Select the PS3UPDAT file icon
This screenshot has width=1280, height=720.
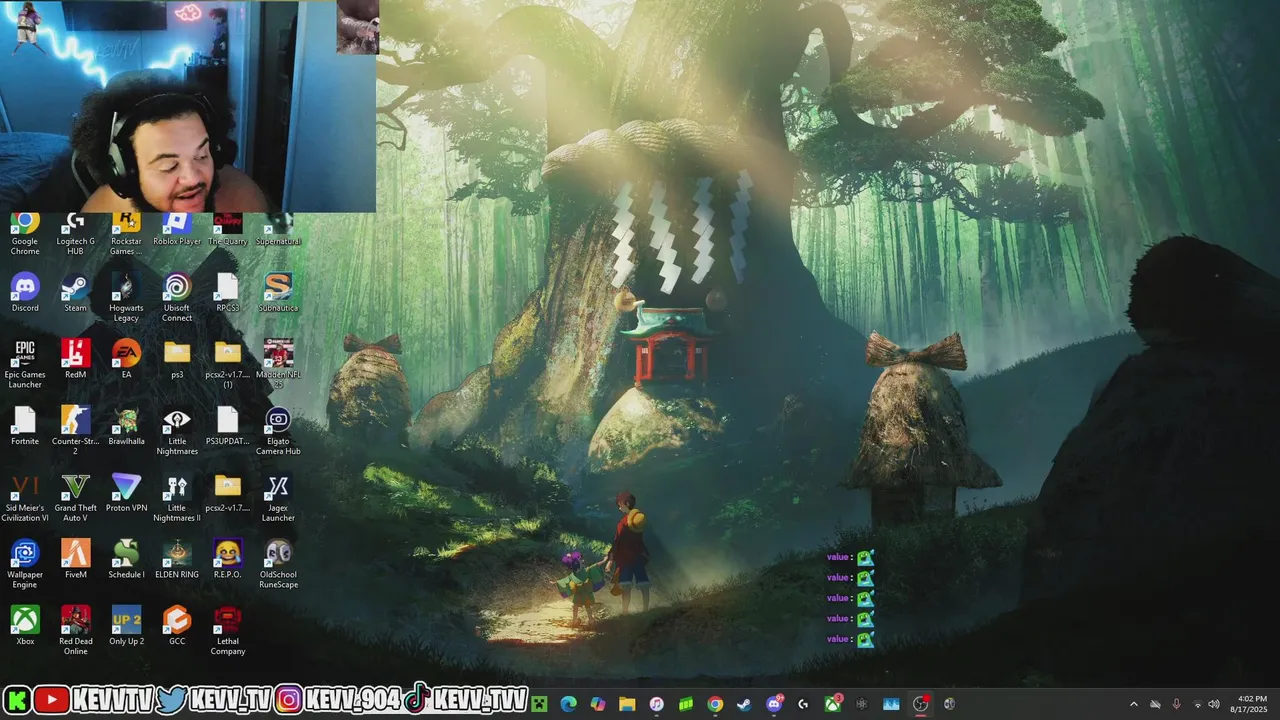click(228, 426)
